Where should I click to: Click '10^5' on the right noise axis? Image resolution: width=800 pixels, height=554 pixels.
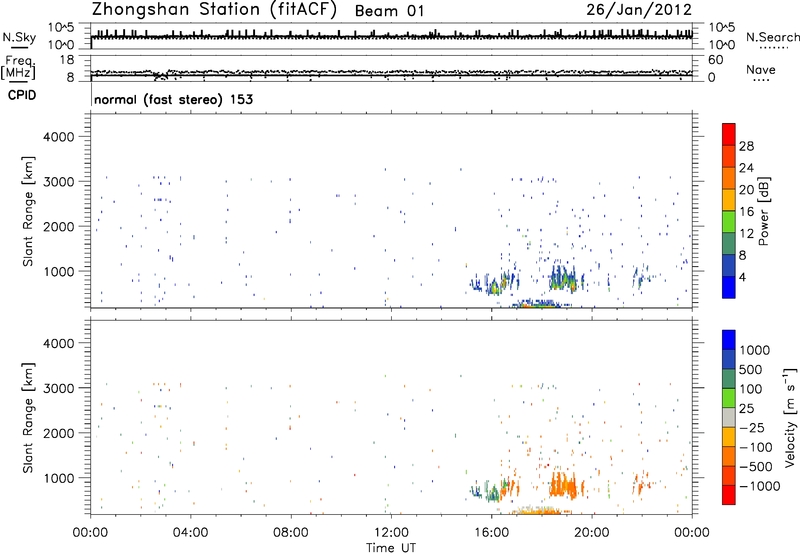(722, 28)
